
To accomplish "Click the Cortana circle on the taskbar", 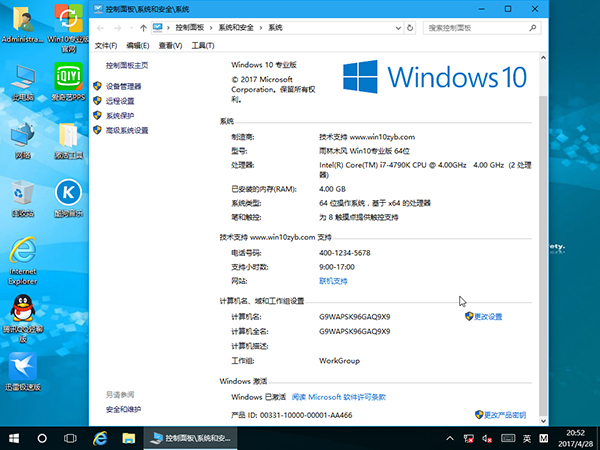I will pos(43,438).
